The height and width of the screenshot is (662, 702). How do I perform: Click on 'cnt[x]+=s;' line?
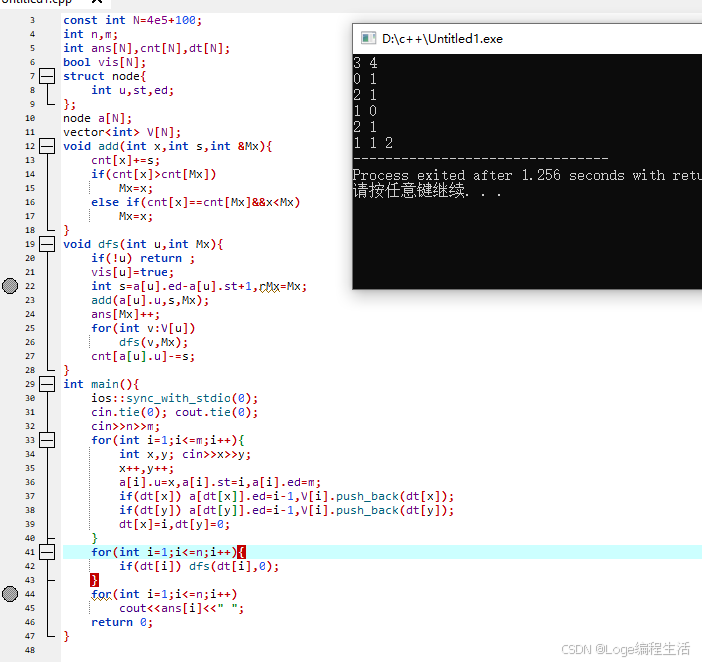(125, 160)
